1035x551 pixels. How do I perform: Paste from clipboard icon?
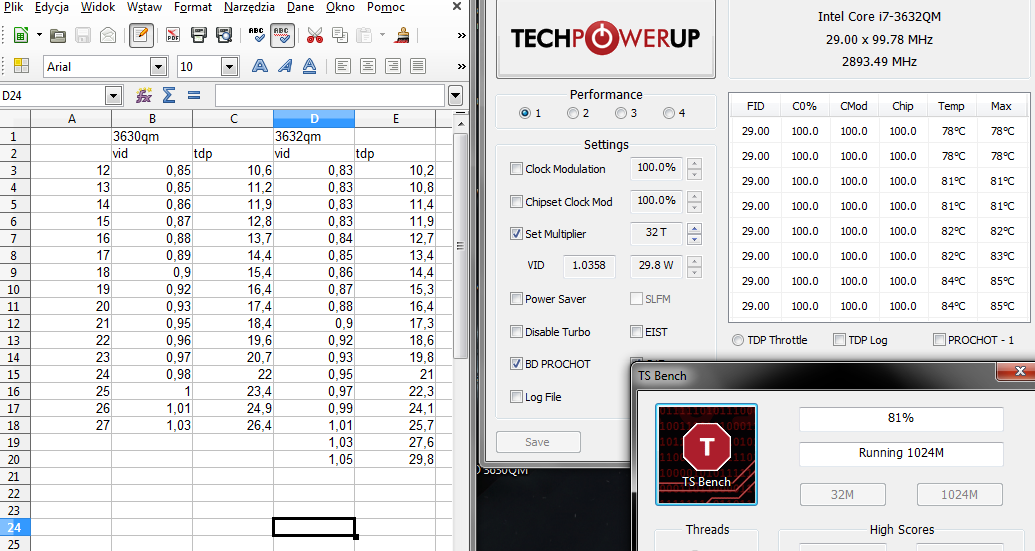(x=364, y=35)
